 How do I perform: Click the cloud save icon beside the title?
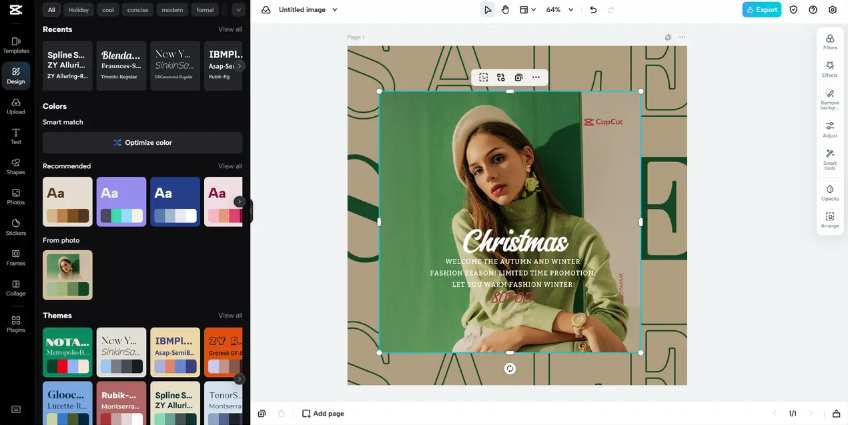266,10
